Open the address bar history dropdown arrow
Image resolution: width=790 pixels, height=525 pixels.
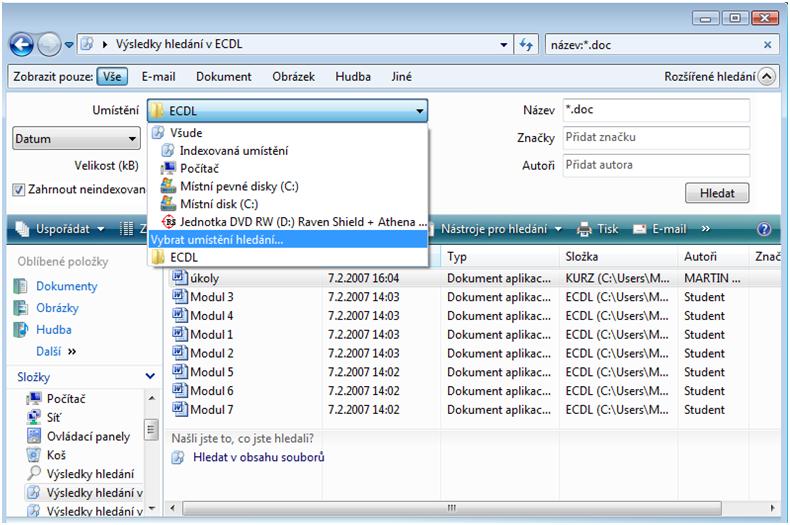[503, 45]
